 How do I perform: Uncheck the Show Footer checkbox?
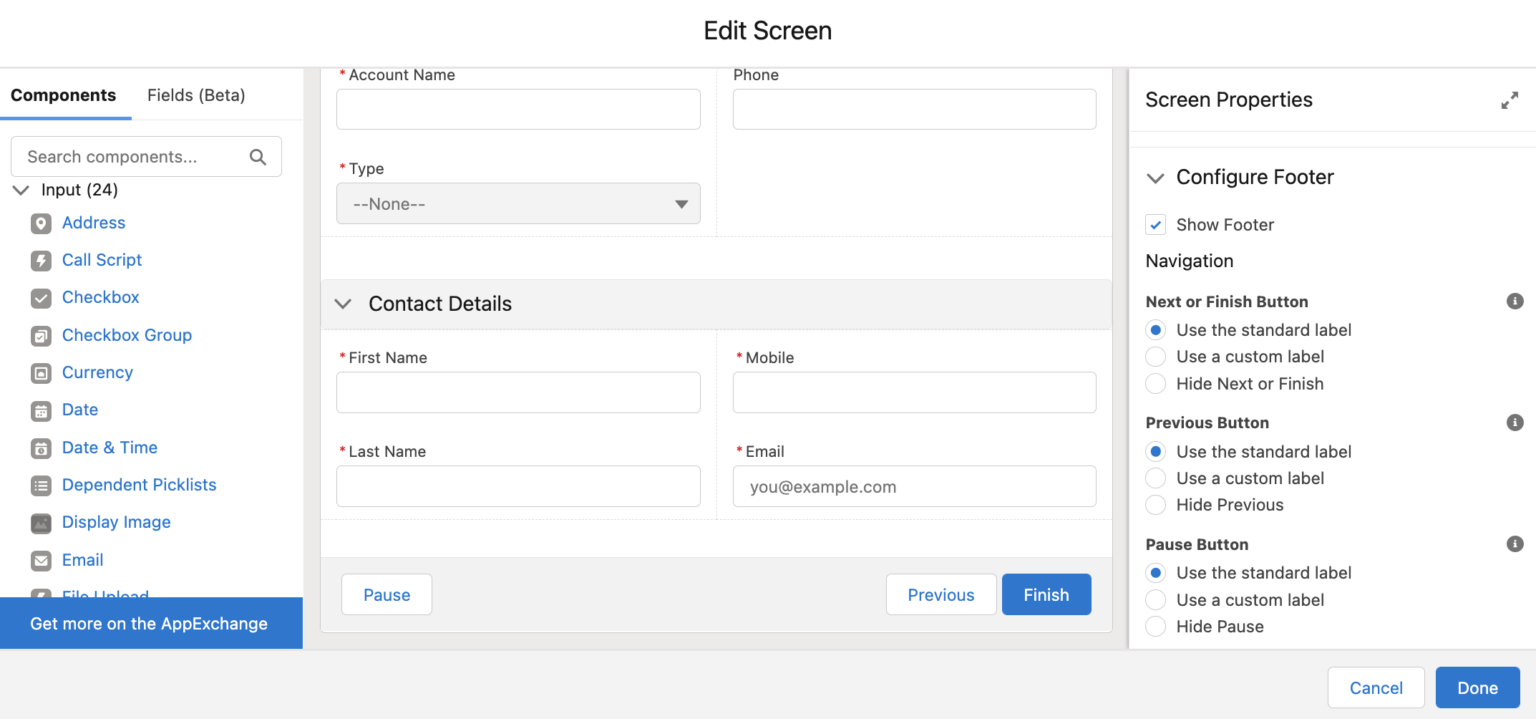(x=1155, y=224)
